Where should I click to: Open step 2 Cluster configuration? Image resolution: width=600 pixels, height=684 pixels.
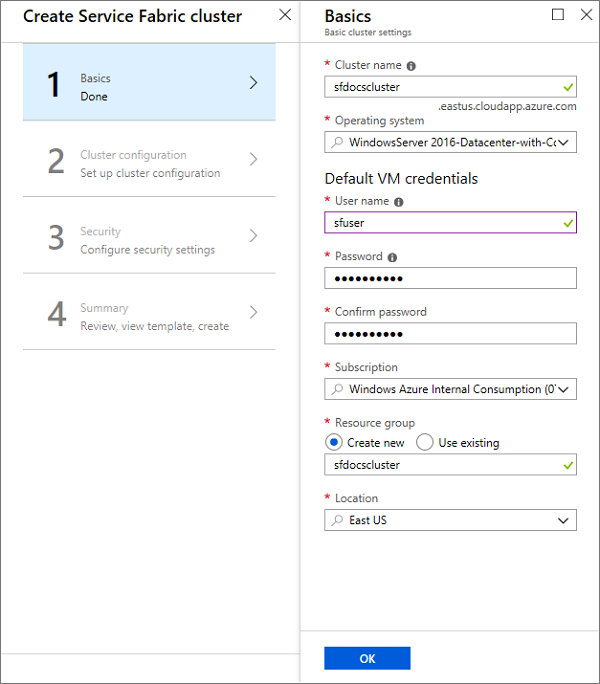click(x=149, y=159)
